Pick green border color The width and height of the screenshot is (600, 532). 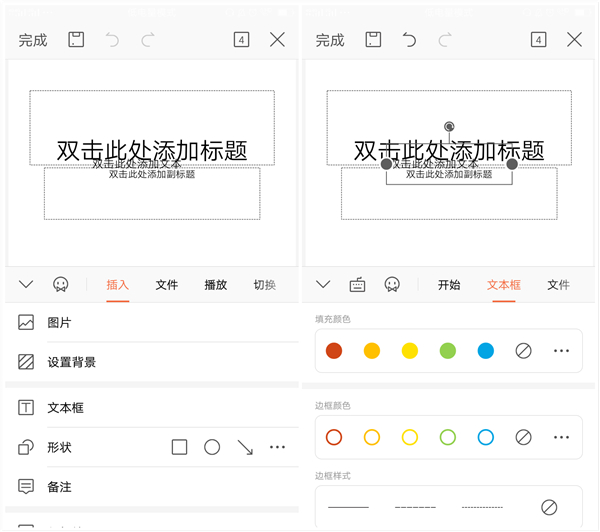(448, 437)
